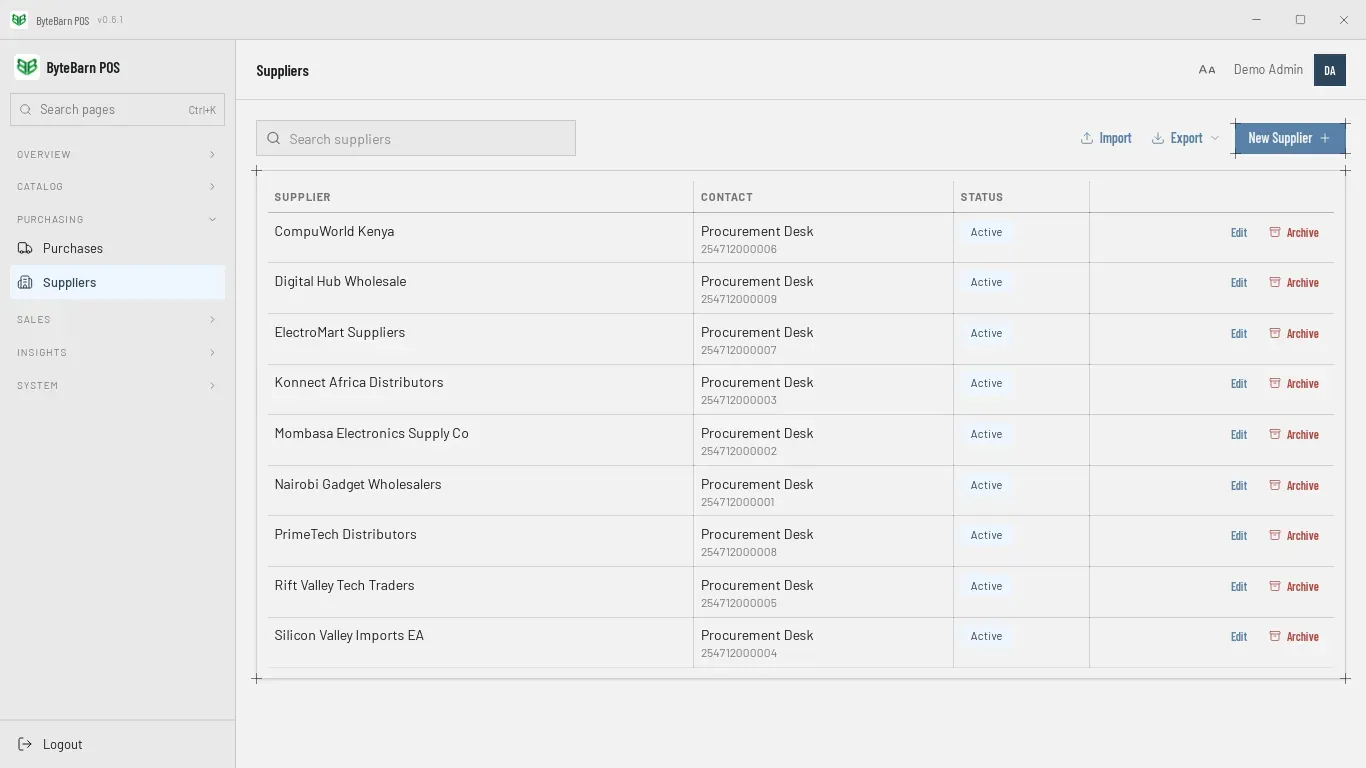Click the Logout arrow icon
Viewport: 1366px width, 768px height.
[x=25, y=744]
